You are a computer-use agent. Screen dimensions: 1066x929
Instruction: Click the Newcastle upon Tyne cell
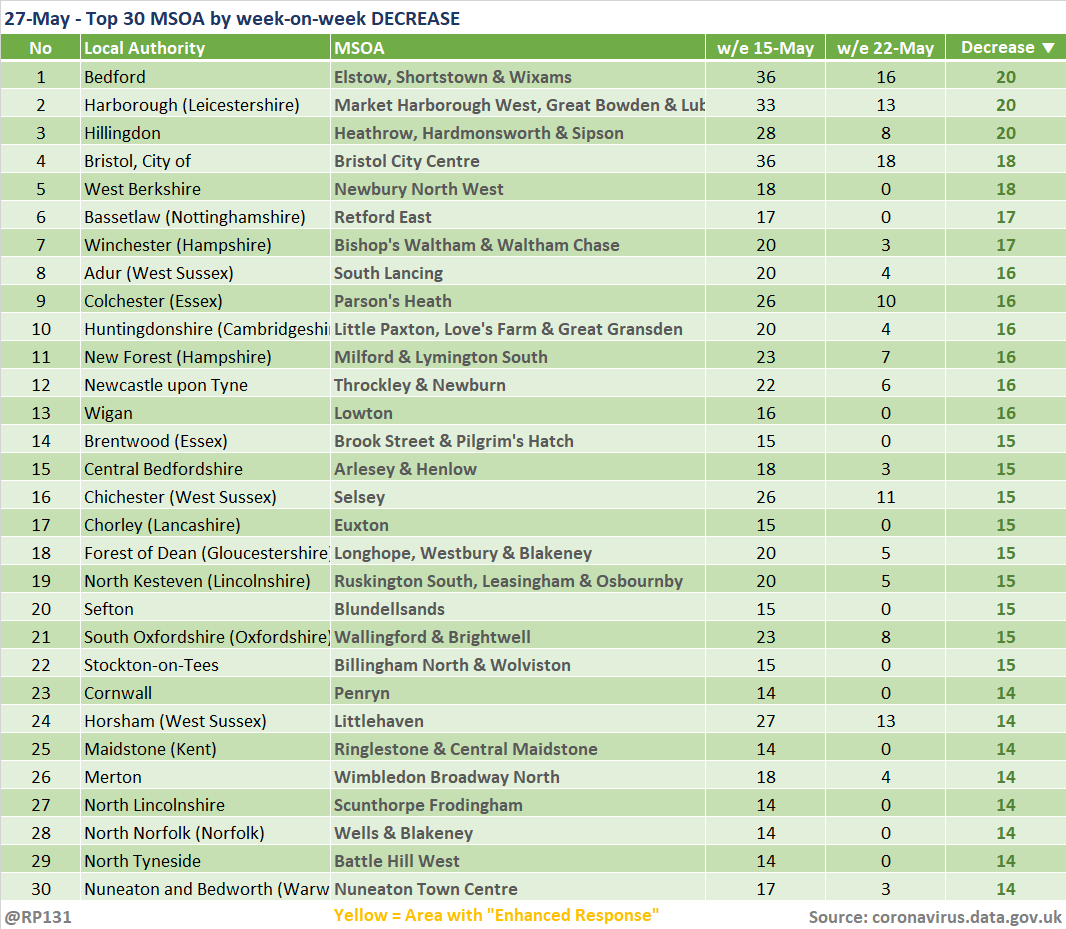(x=205, y=385)
